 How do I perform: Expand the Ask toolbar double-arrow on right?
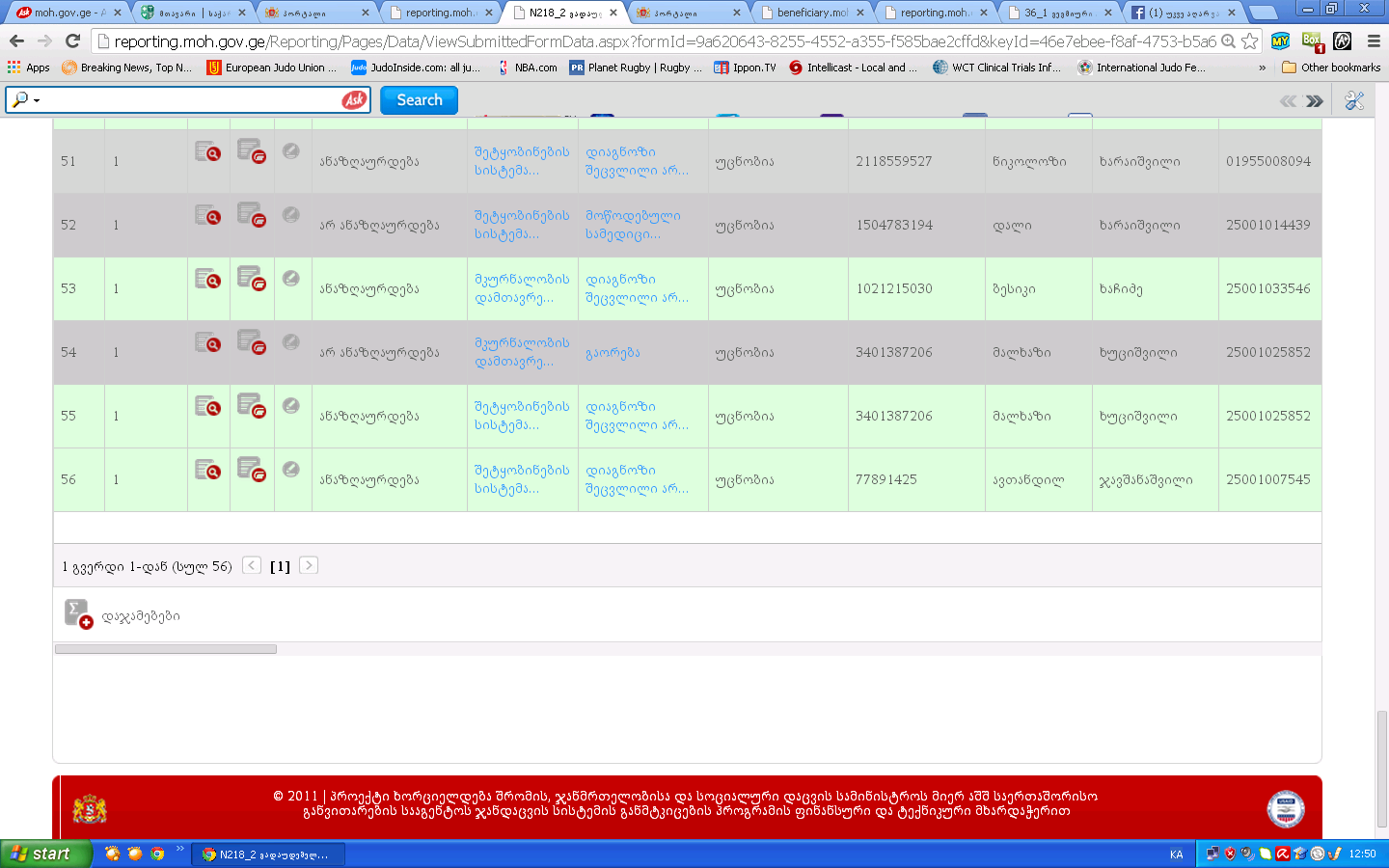[1314, 100]
